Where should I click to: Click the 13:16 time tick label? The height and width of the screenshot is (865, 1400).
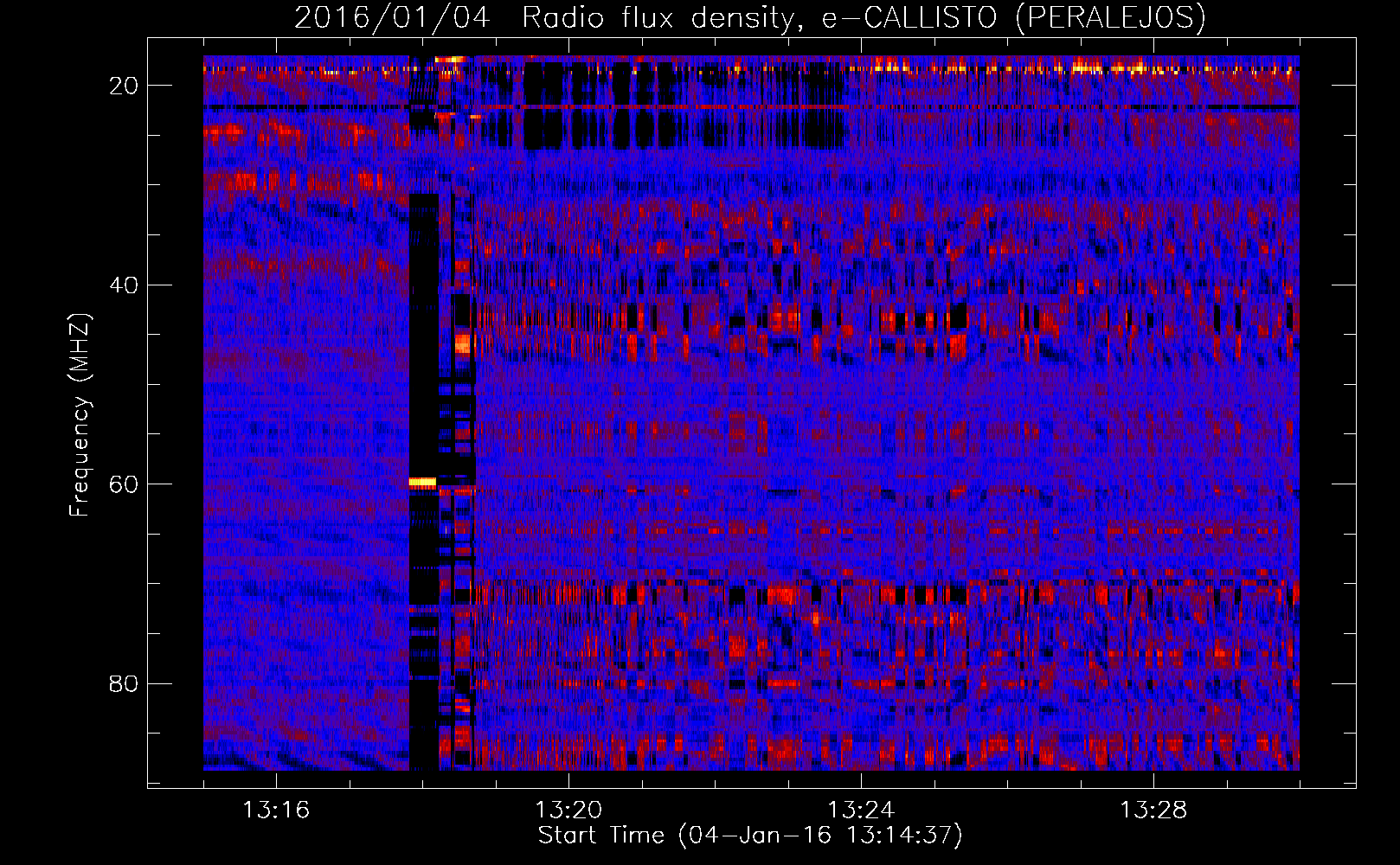(276, 810)
